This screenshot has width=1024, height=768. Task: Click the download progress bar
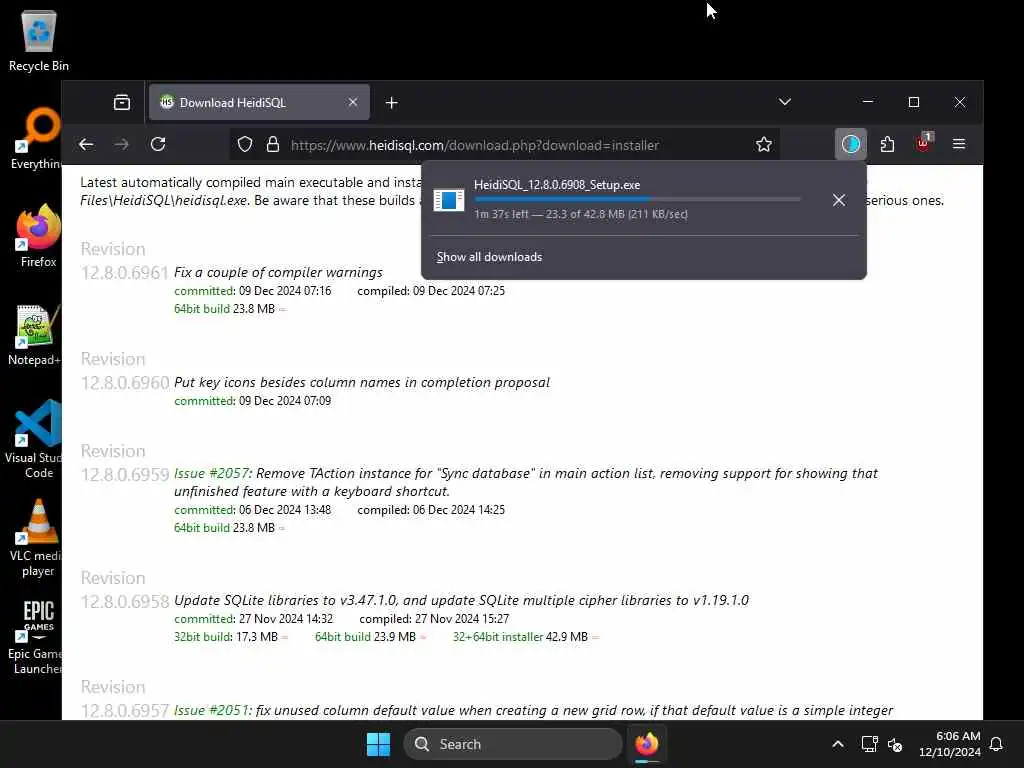tap(637, 199)
